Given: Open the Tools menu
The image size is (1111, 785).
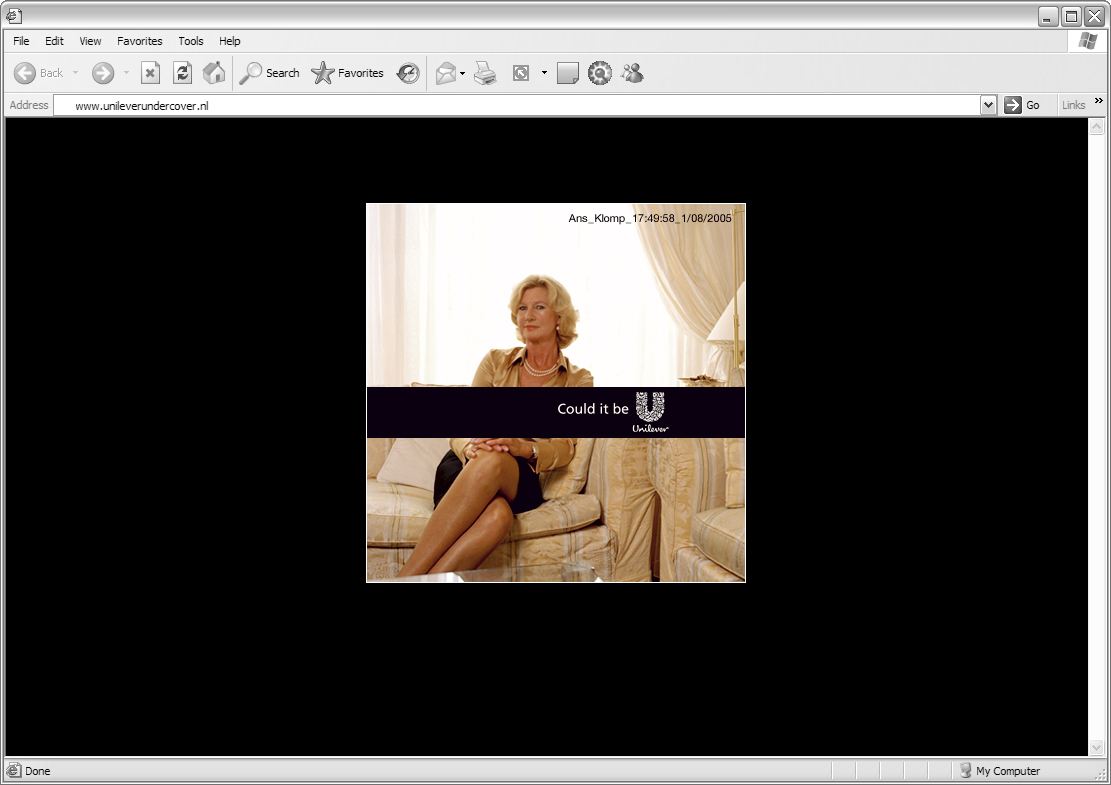Looking at the screenshot, I should pyautogui.click(x=191, y=41).
